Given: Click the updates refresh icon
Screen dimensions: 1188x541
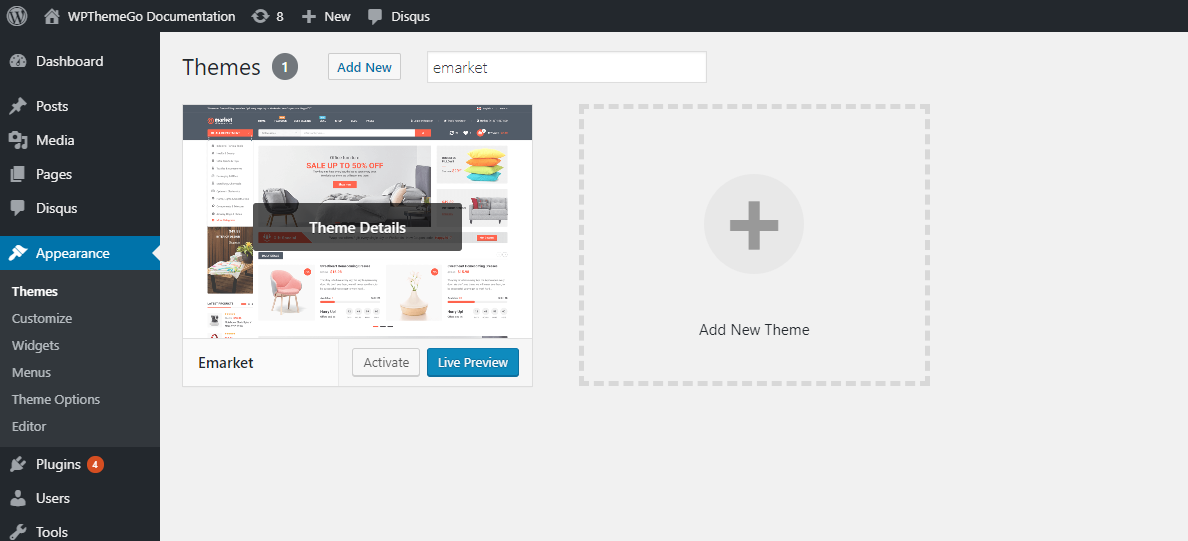Looking at the screenshot, I should [x=260, y=16].
